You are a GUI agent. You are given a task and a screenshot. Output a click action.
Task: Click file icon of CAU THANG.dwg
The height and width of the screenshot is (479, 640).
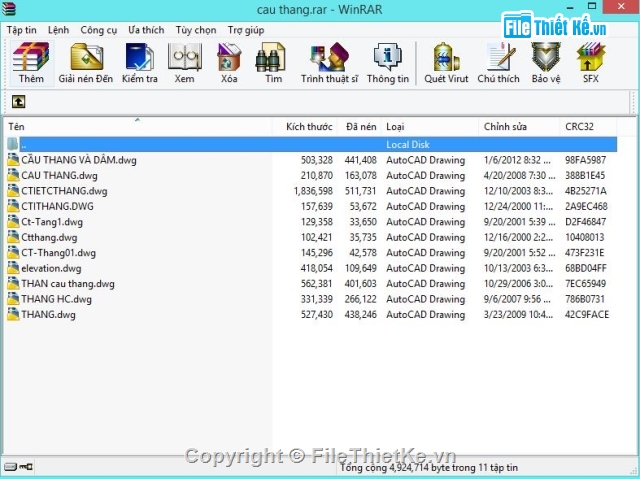click(x=13, y=175)
